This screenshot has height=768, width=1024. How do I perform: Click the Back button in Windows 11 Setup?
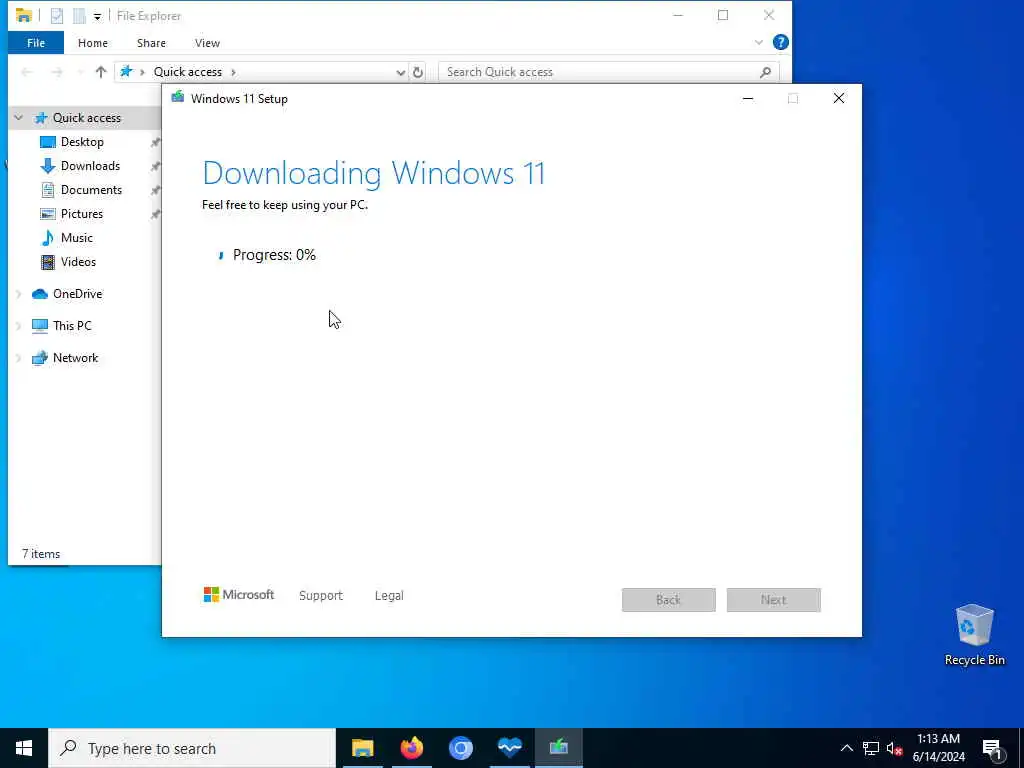pyautogui.click(x=669, y=600)
